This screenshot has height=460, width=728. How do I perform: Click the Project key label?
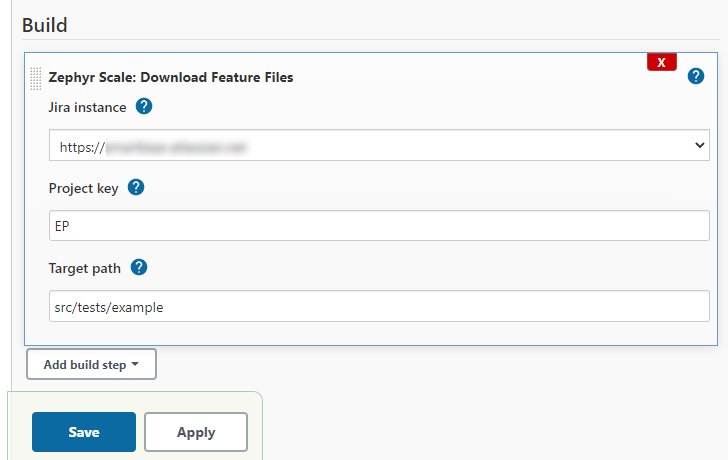point(83,188)
